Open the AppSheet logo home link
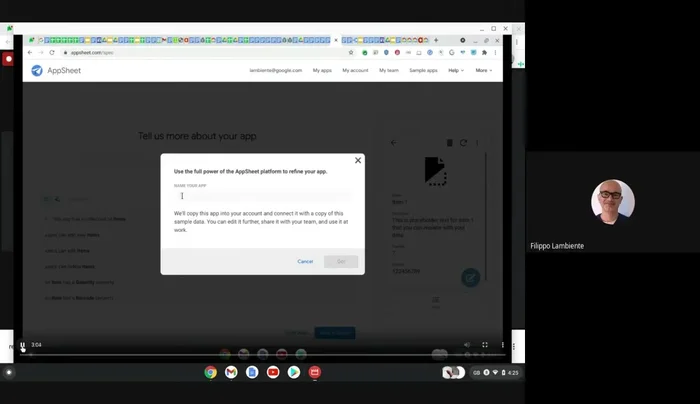Image resolution: width=700 pixels, height=404 pixels. [56, 71]
